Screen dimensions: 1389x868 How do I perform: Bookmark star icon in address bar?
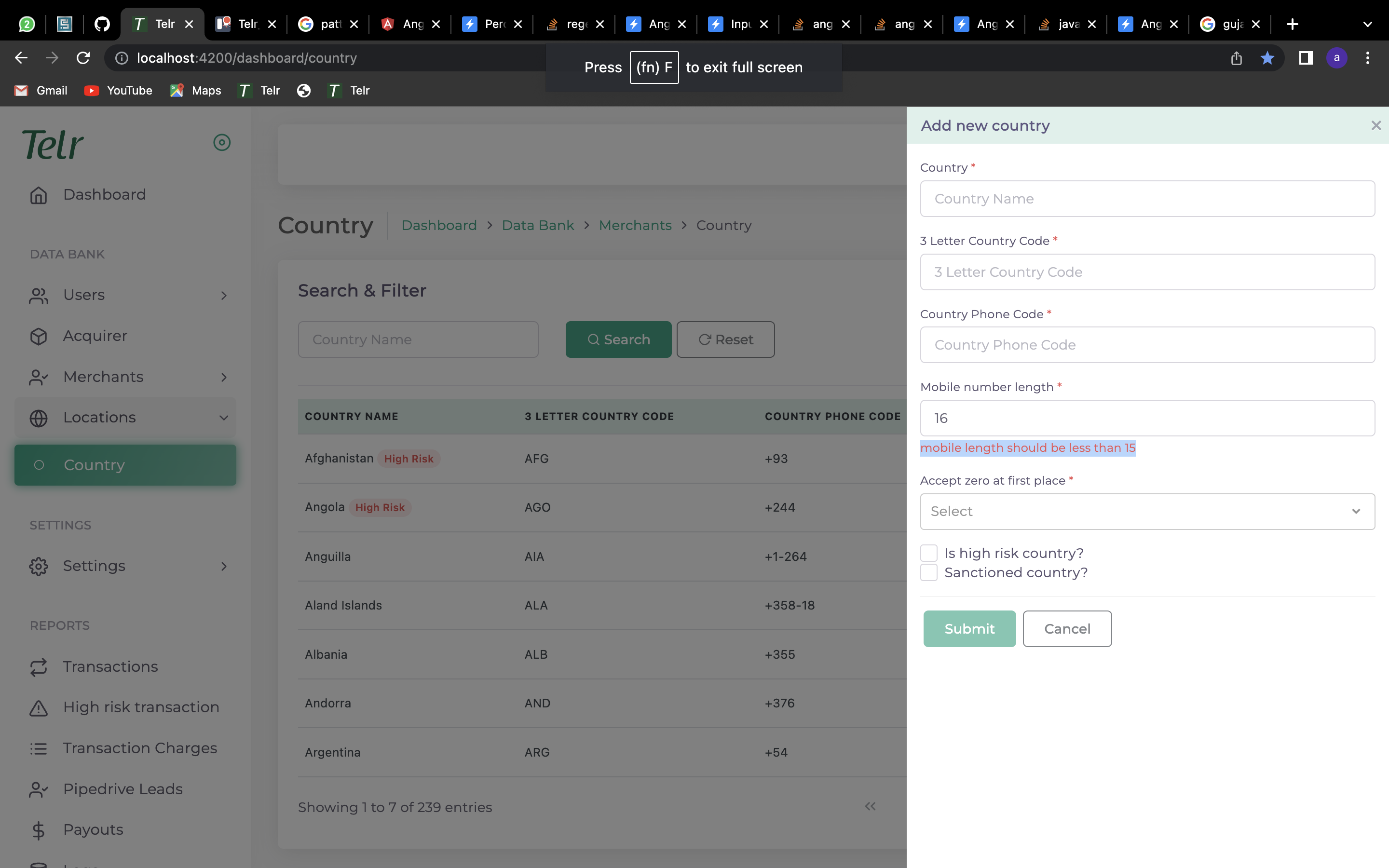pos(1267,58)
